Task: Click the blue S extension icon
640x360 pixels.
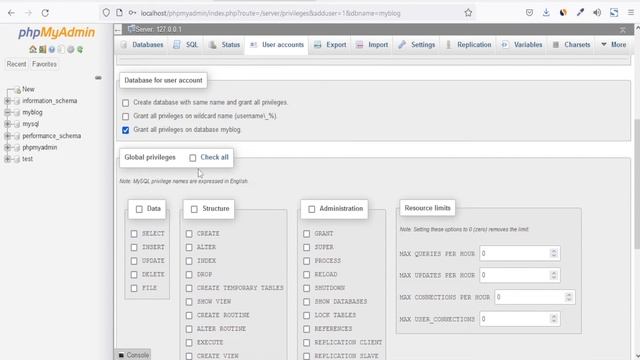Action: (614, 13)
